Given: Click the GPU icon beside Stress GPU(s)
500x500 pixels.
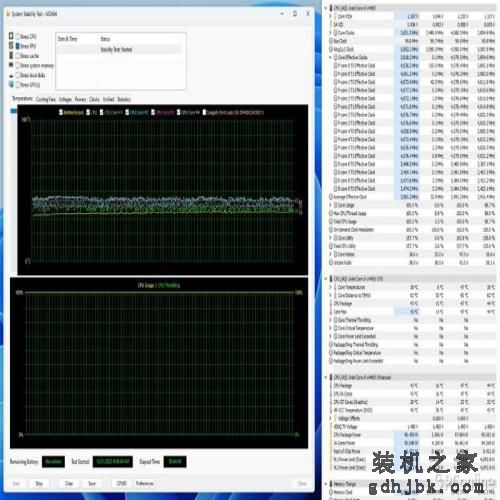Looking at the screenshot, I should pyautogui.click(x=11, y=84).
